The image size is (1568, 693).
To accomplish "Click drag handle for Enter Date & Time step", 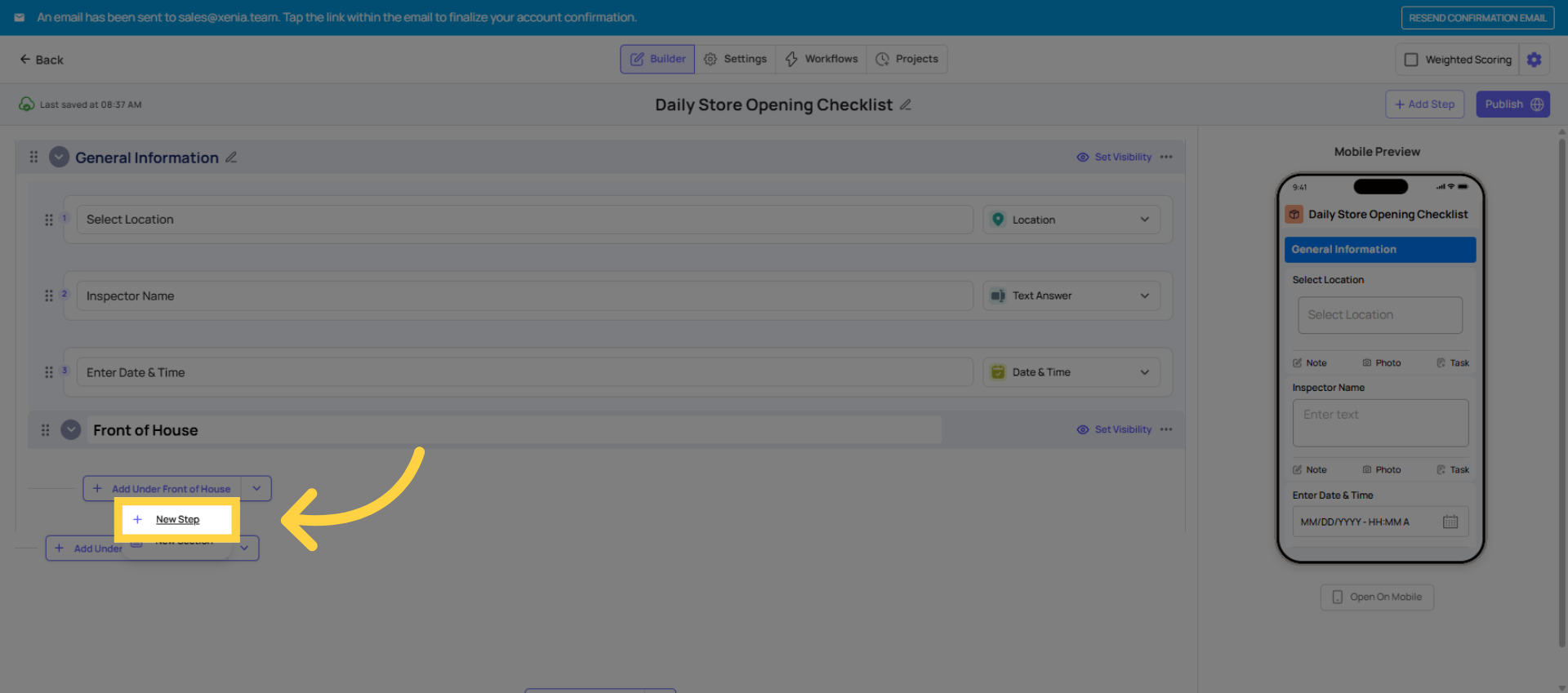I will pos(49,372).
